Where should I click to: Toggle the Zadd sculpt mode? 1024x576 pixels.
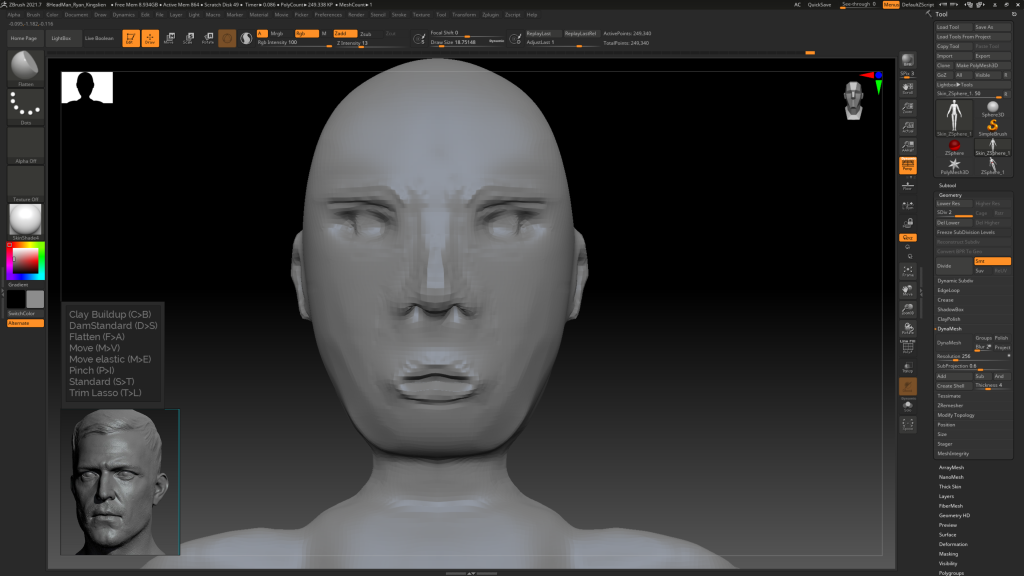tap(346, 33)
